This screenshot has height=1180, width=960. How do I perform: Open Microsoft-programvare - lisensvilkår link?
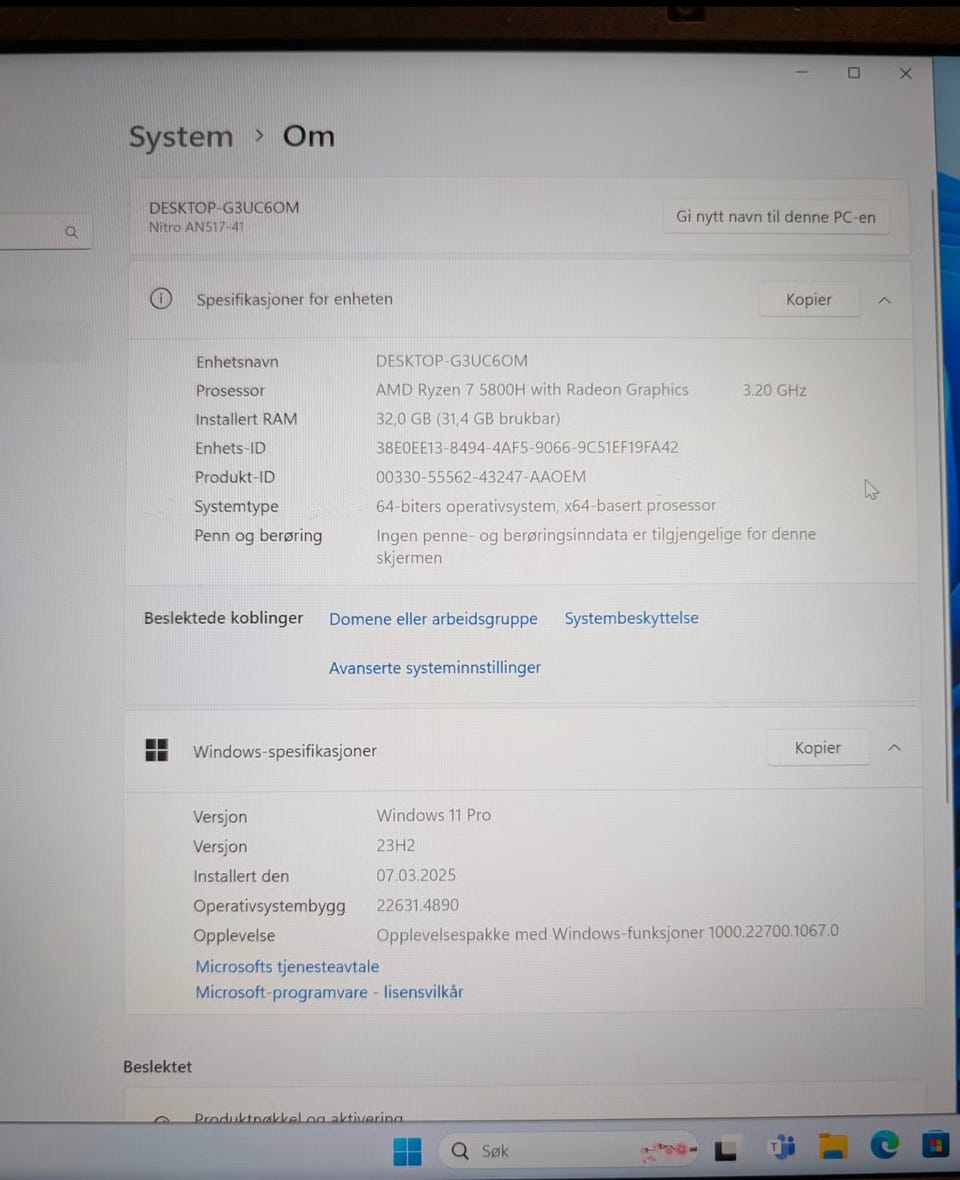[330, 992]
